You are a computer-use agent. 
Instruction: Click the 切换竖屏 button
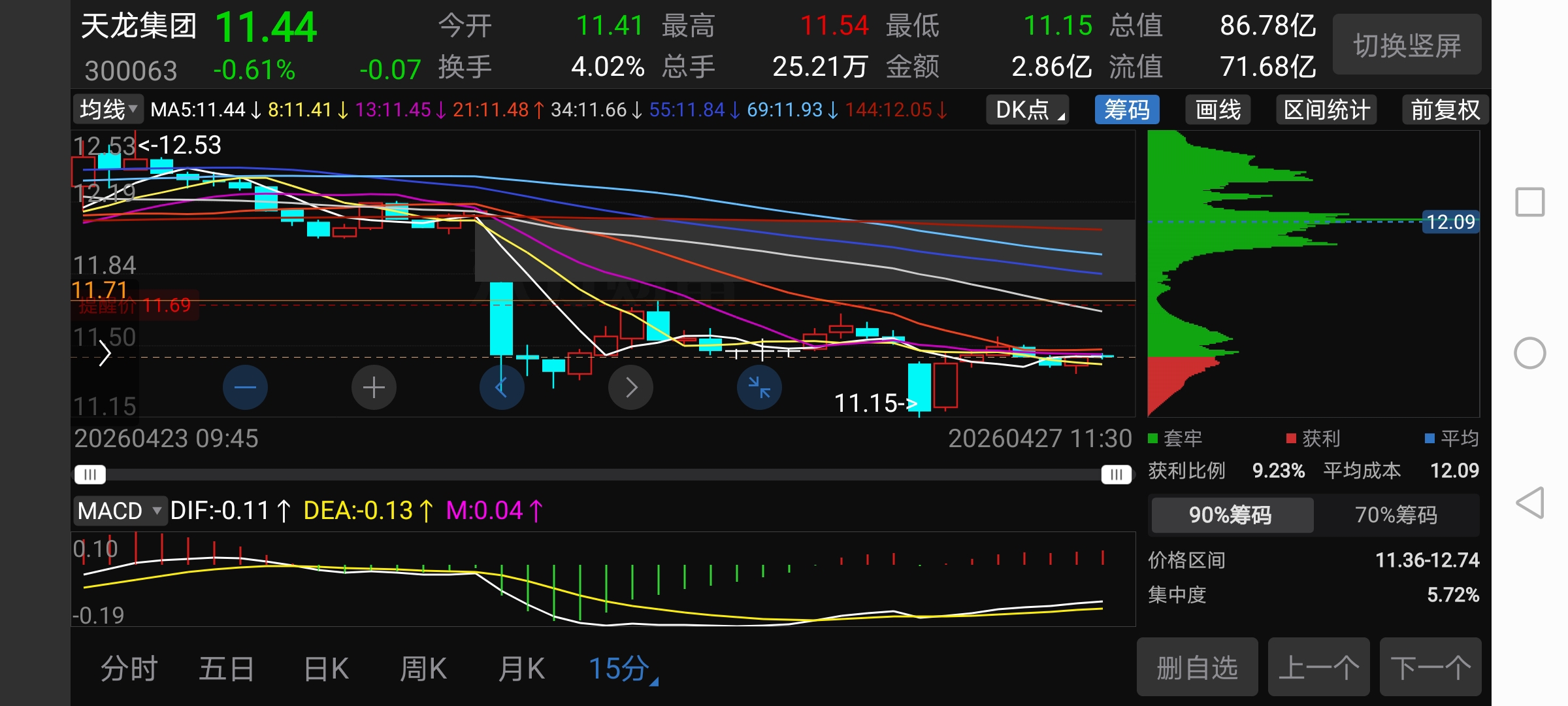tap(1407, 45)
